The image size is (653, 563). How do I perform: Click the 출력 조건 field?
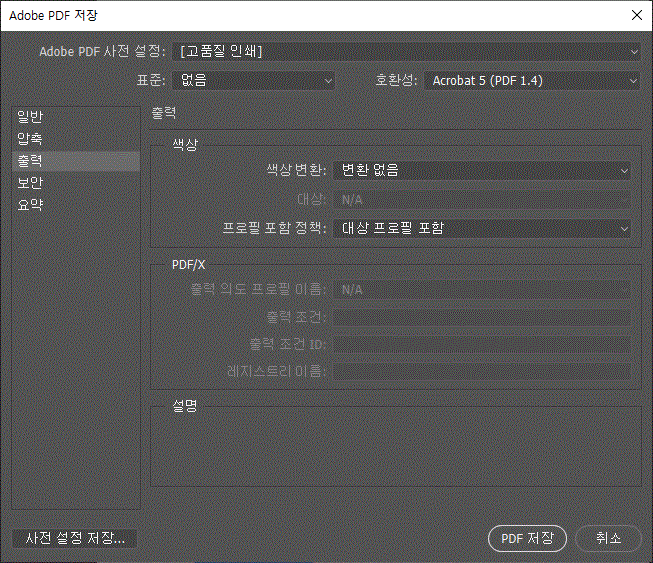[x=481, y=317]
